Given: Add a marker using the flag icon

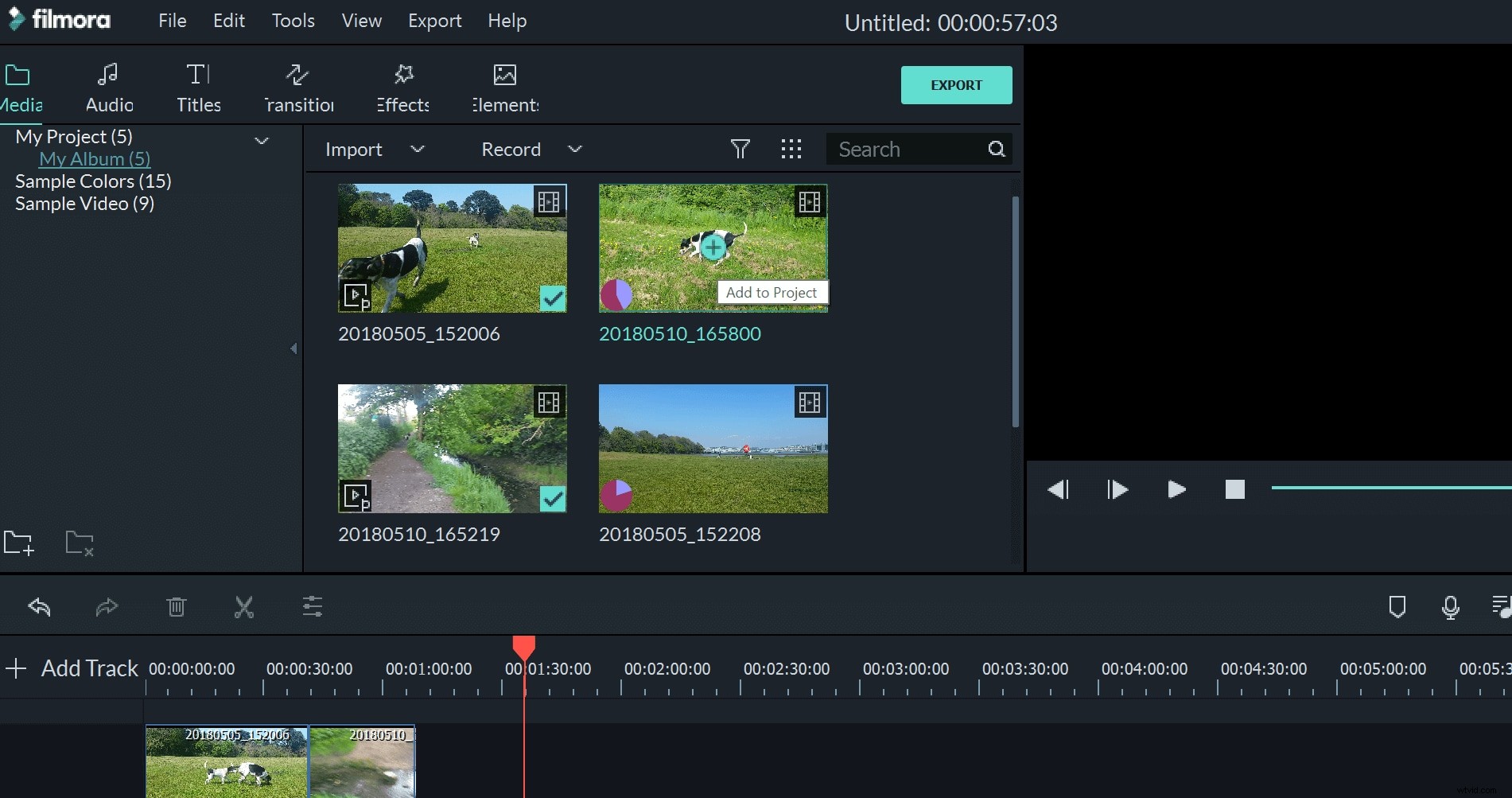Looking at the screenshot, I should [x=1397, y=606].
